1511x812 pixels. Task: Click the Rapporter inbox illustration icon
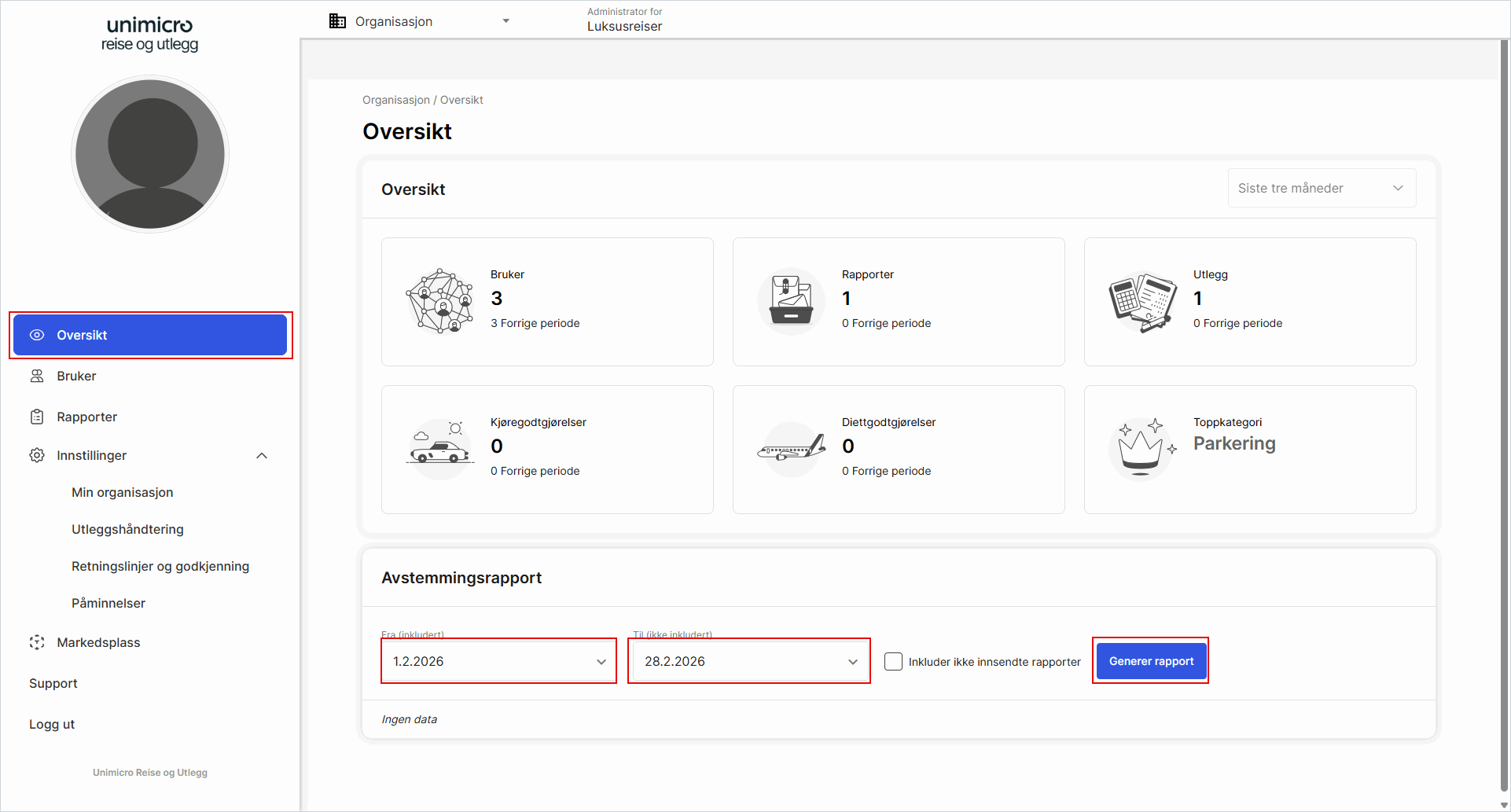pyautogui.click(x=791, y=301)
